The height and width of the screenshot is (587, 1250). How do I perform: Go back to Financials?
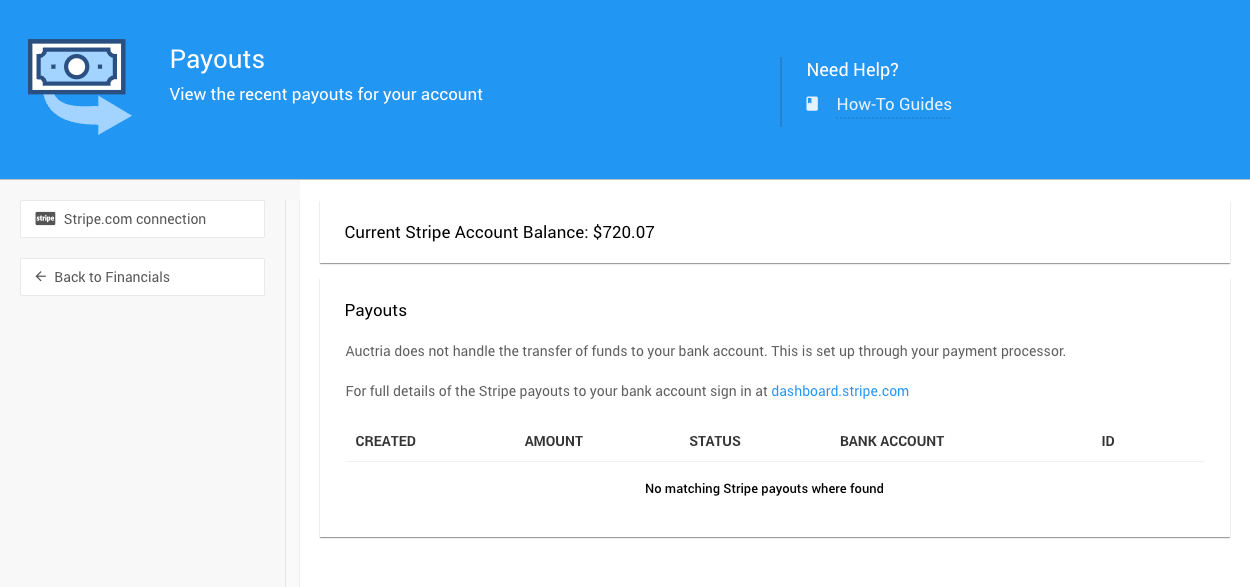pos(142,277)
